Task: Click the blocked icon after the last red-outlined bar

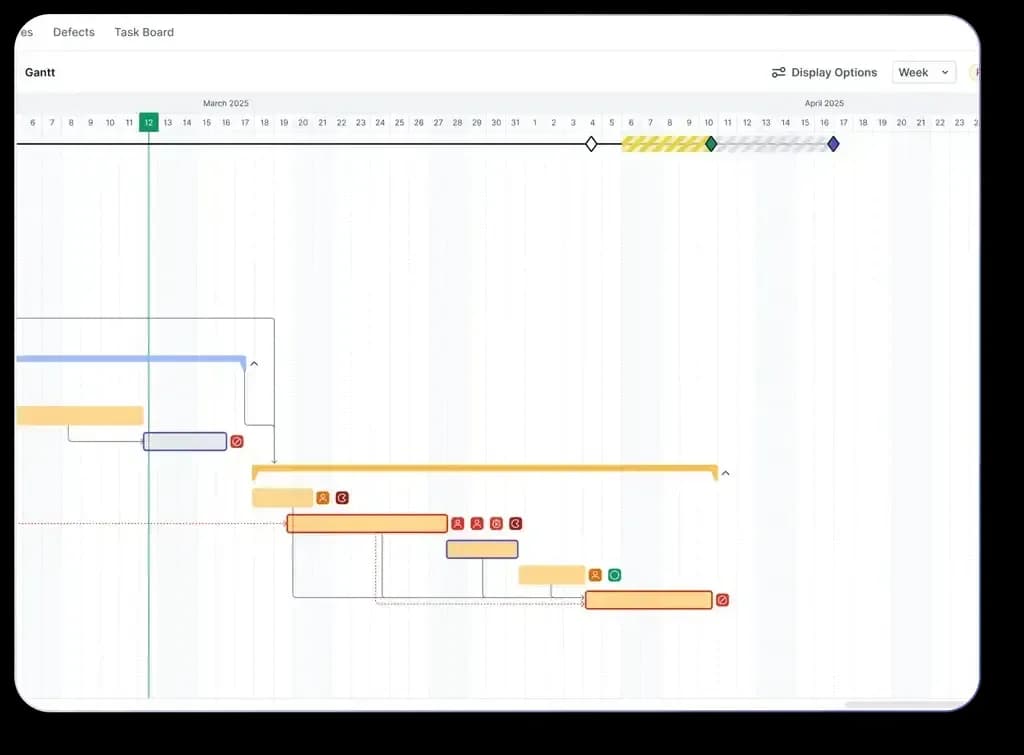Action: tap(722, 600)
